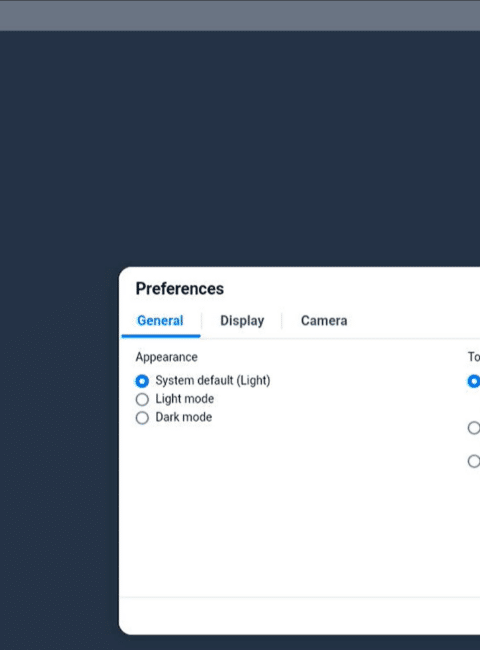Screen dimensions: 480x650
Task: Click the 'System default (Light)' label text
Action: [213, 381]
